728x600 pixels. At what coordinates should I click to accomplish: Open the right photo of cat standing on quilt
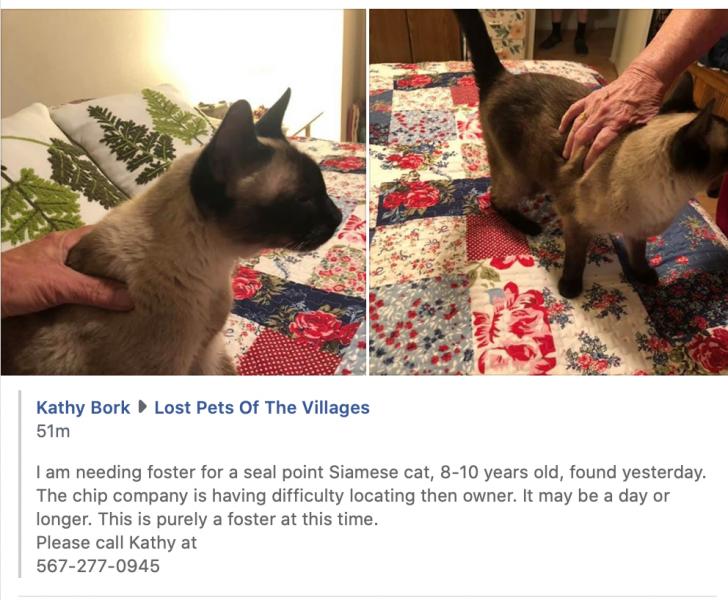click(x=548, y=192)
